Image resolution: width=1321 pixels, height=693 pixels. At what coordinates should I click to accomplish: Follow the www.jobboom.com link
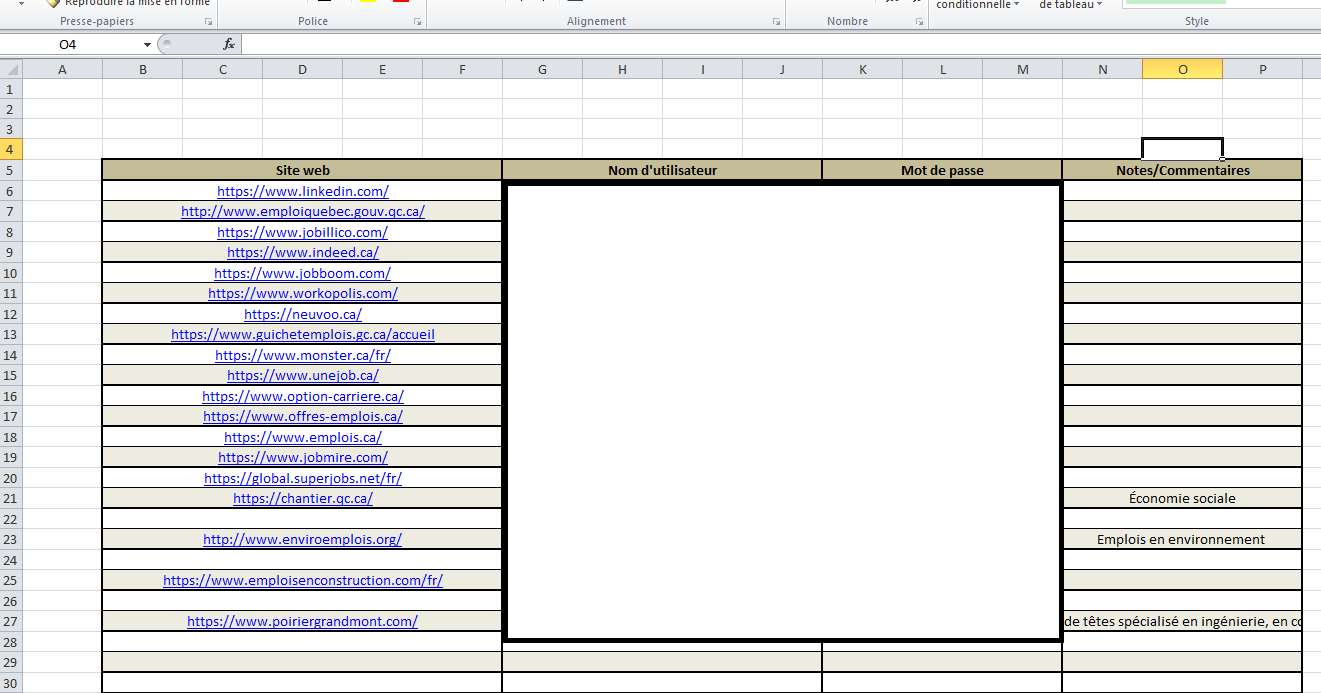(x=303, y=273)
